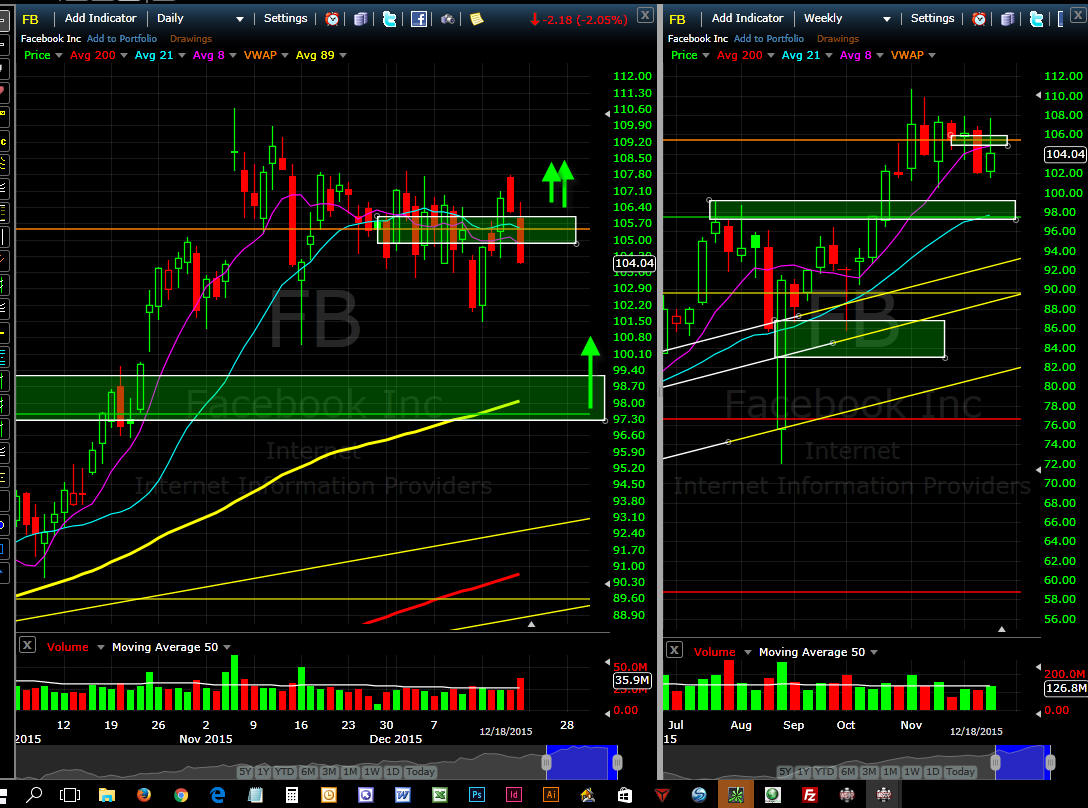Launch Chrome from the taskbar
Screen dimensions: 1088x808
pyautogui.click(x=181, y=795)
